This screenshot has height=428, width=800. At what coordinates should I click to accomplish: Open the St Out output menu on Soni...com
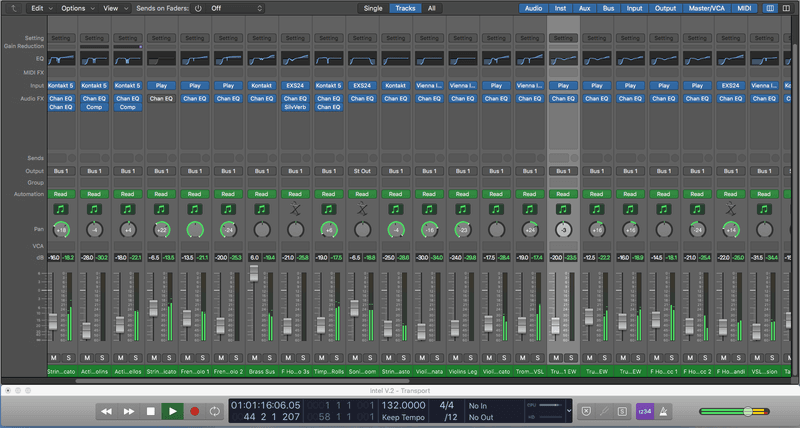click(x=362, y=171)
